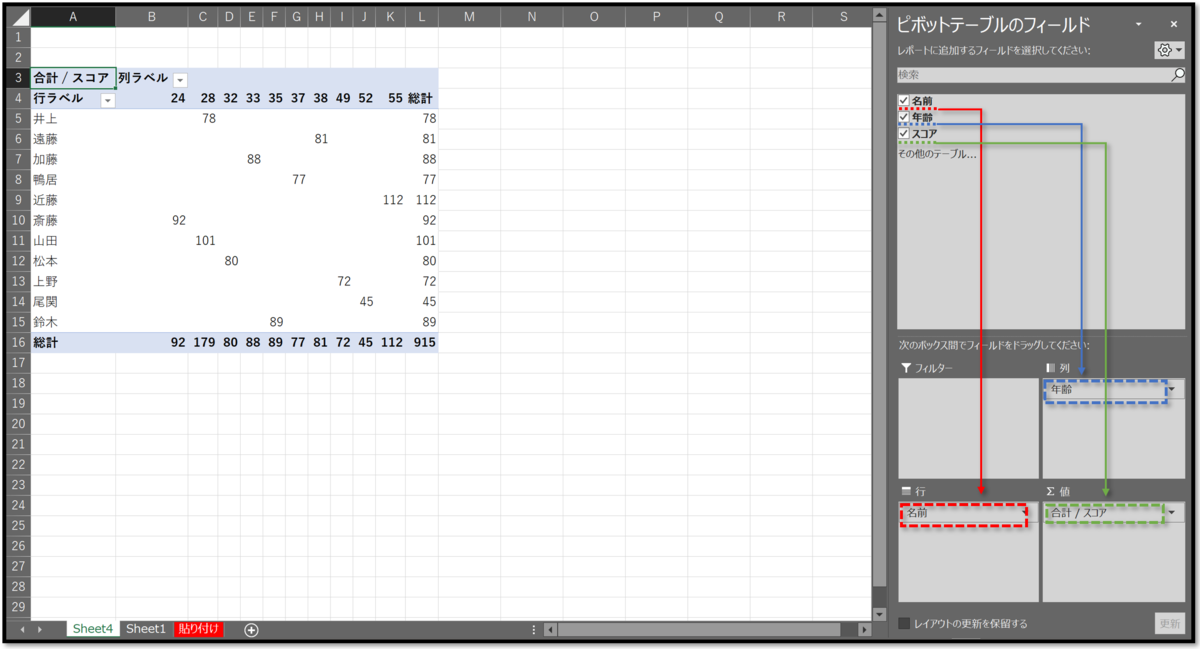Screen dimensions: 1200x649
Task: Select the age 37 column label cell
Action: [x=297, y=98]
